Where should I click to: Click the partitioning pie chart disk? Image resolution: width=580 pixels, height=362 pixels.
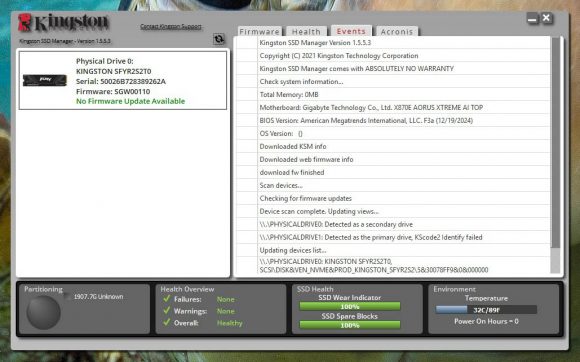tap(43, 312)
